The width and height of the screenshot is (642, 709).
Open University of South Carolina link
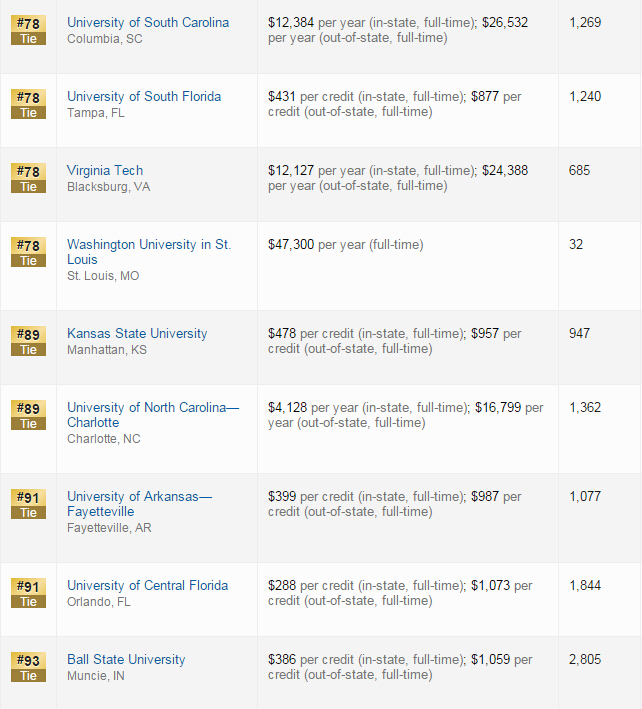(148, 22)
